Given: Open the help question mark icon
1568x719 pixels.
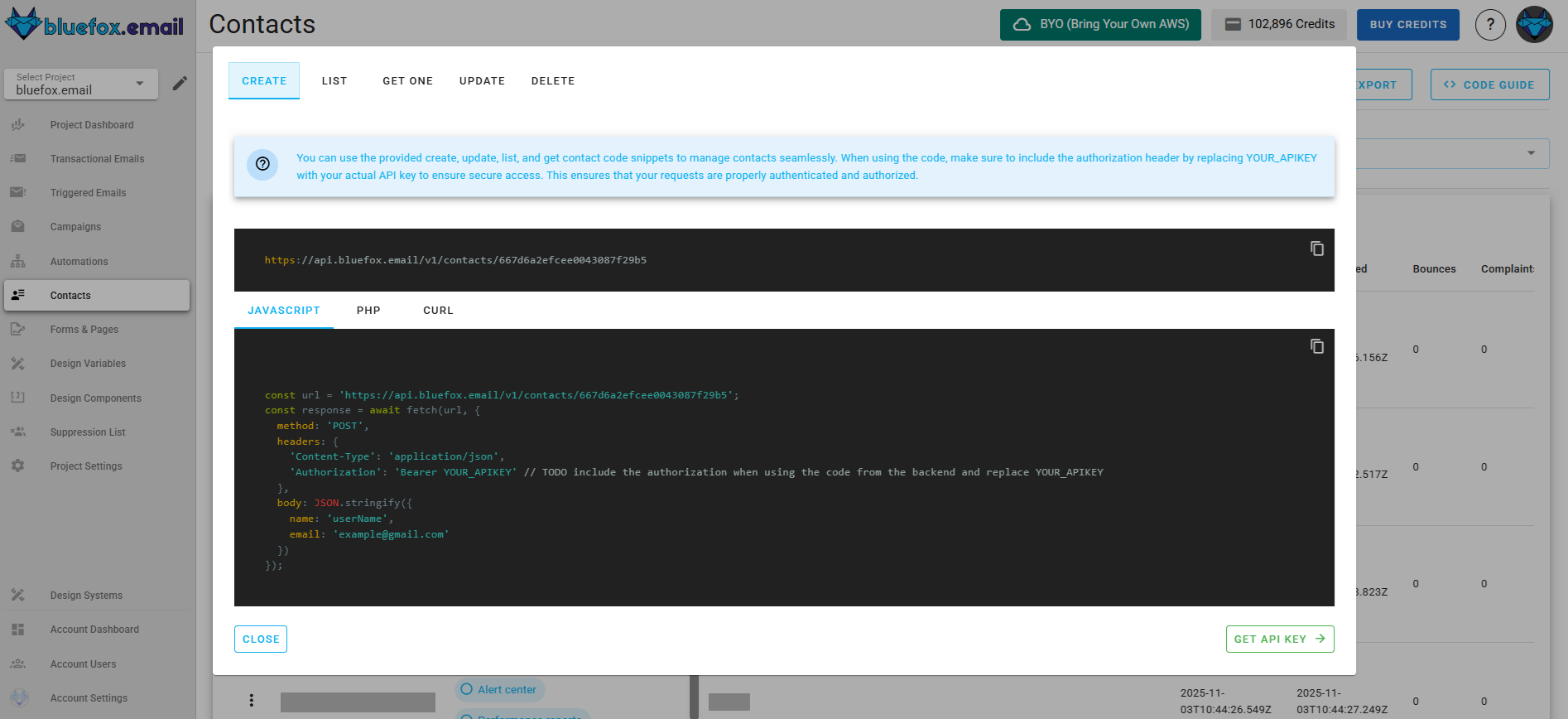Looking at the screenshot, I should point(1490,24).
